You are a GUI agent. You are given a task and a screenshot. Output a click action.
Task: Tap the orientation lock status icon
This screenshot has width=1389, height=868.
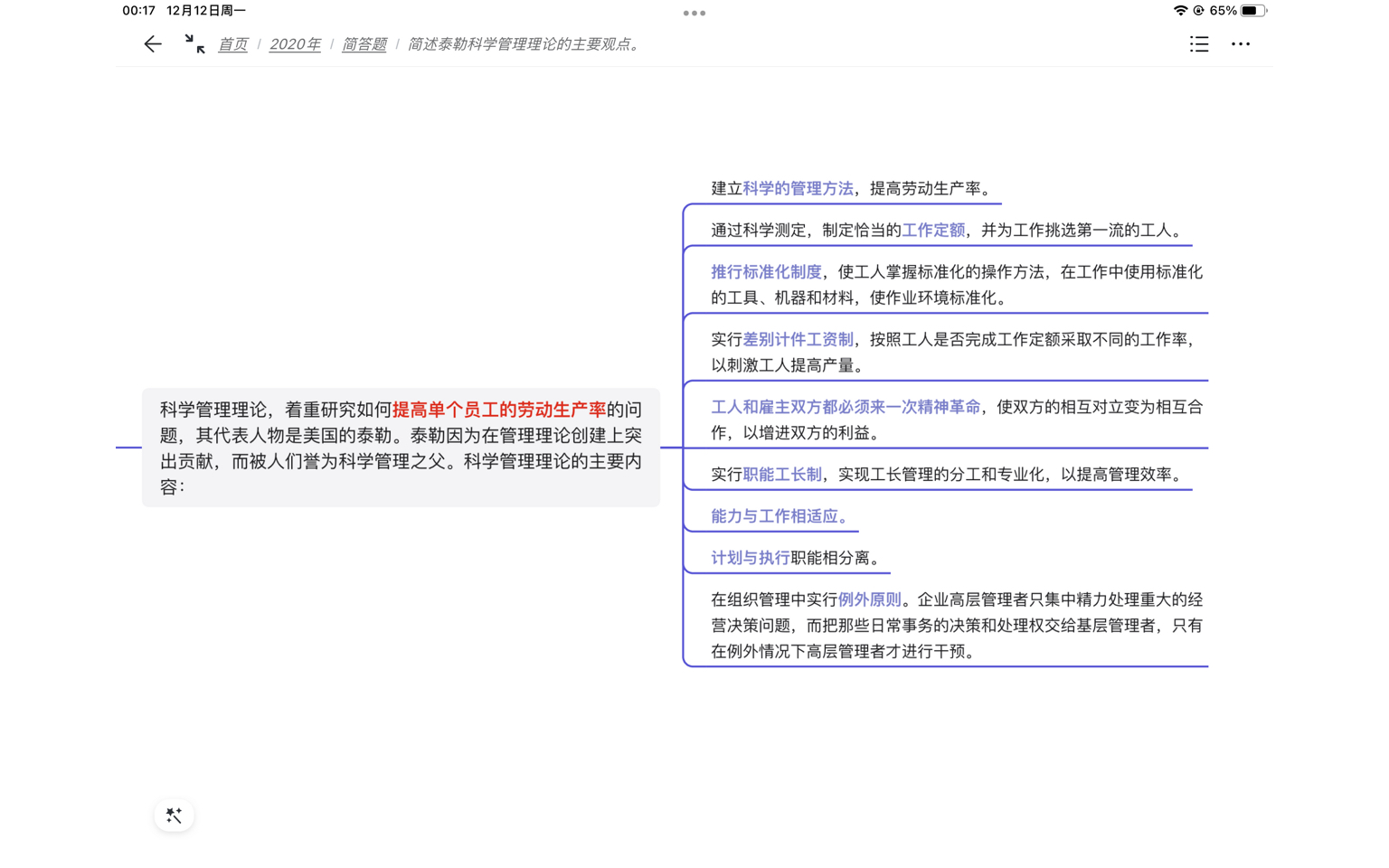[1198, 11]
